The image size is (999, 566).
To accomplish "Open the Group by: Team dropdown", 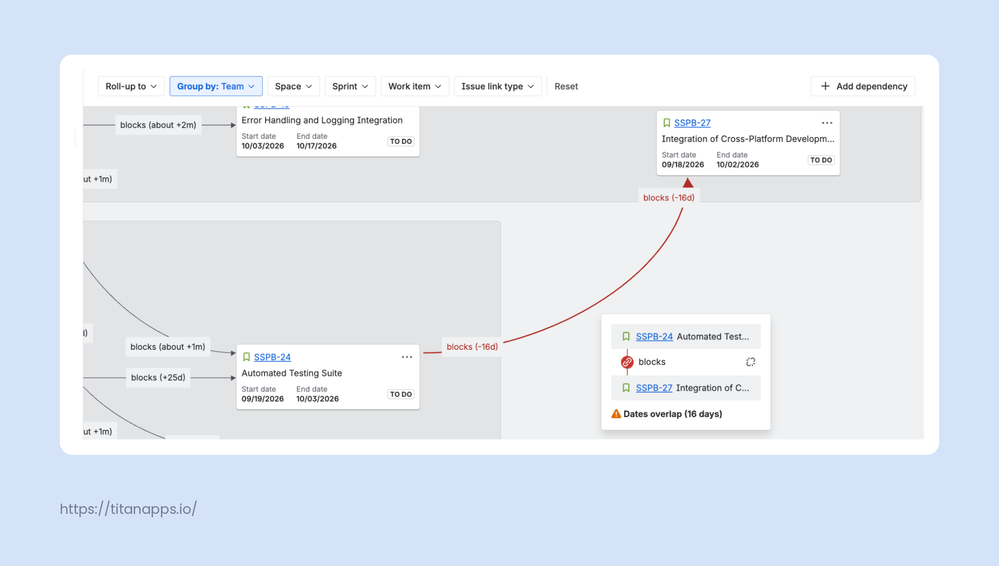I will coord(216,86).
